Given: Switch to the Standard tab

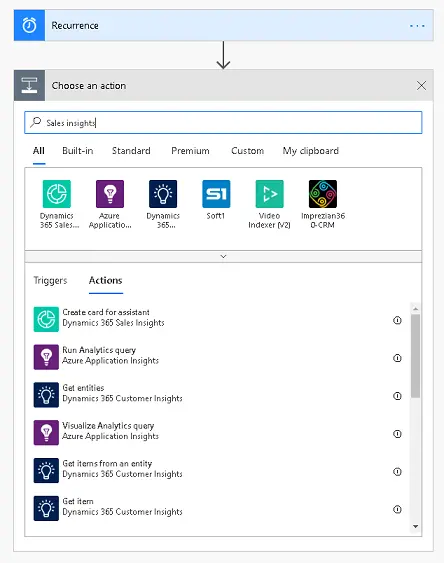Looking at the screenshot, I should pyautogui.click(x=131, y=151).
